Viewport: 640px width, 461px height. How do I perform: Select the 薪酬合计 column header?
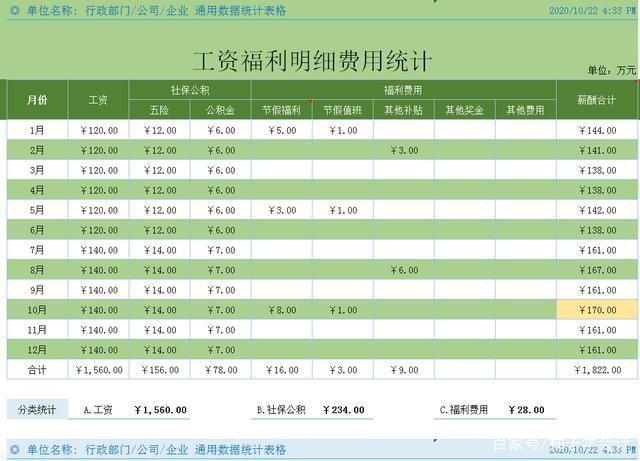pyautogui.click(x=596, y=100)
